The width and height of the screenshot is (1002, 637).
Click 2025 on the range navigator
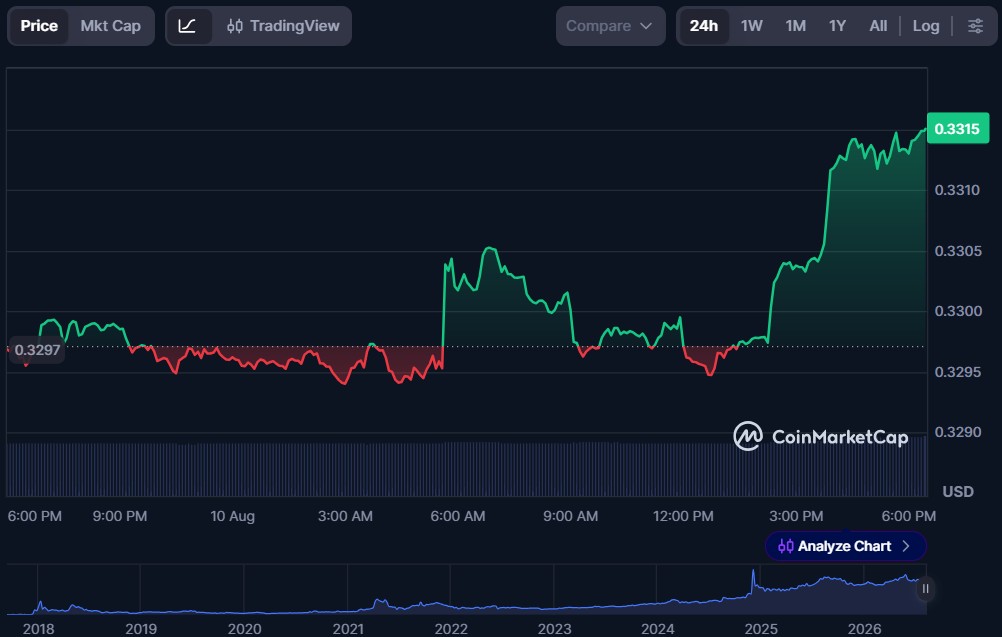click(761, 629)
